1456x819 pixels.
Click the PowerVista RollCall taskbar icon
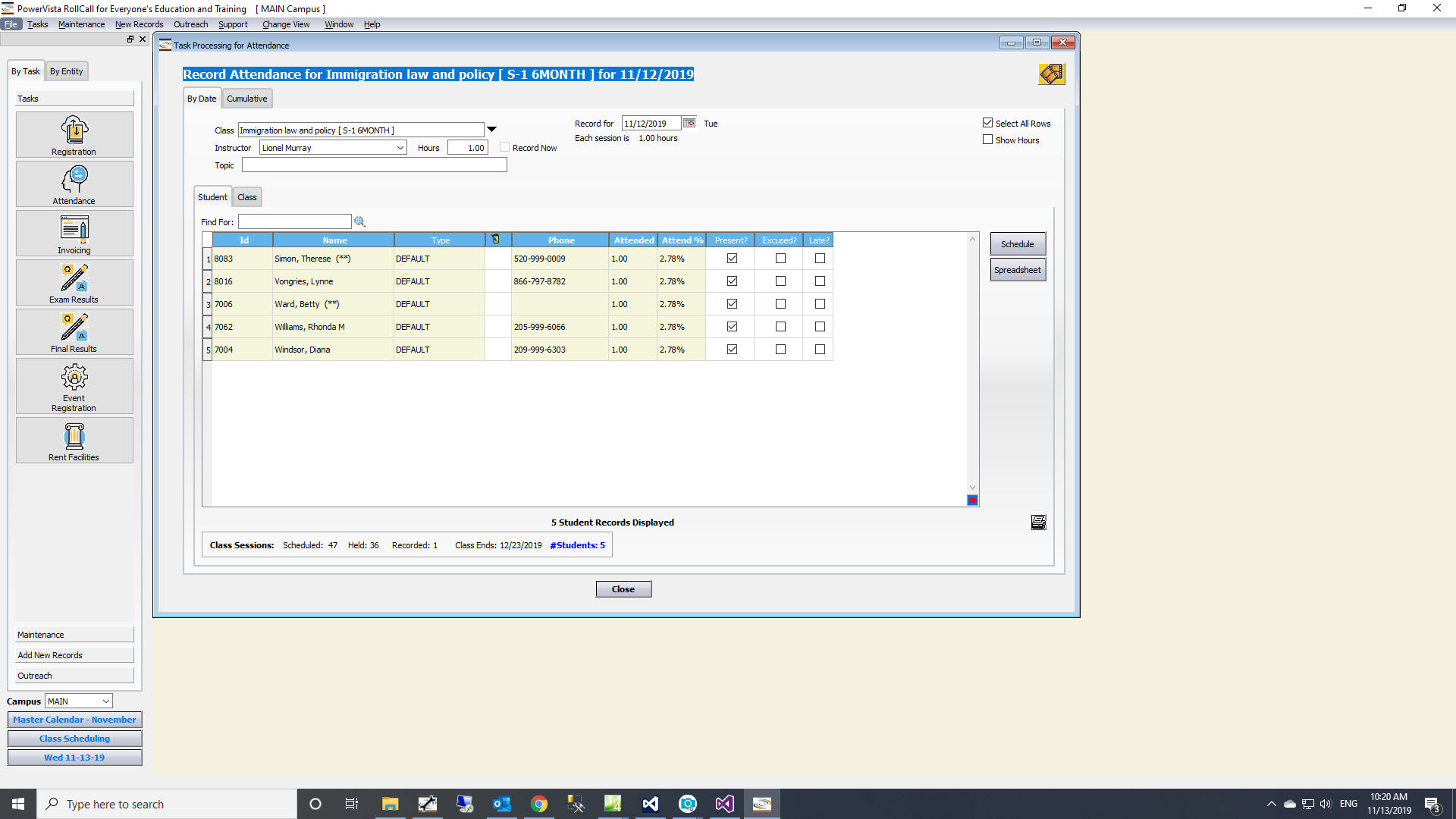tap(762, 804)
